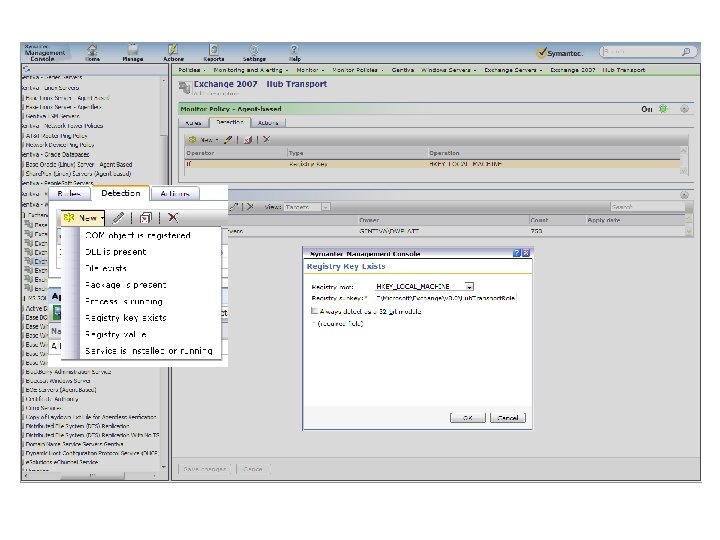Image resolution: width=720 pixels, height=540 pixels.
Task: Choose DLL is present menu entry
Action: pos(116,252)
